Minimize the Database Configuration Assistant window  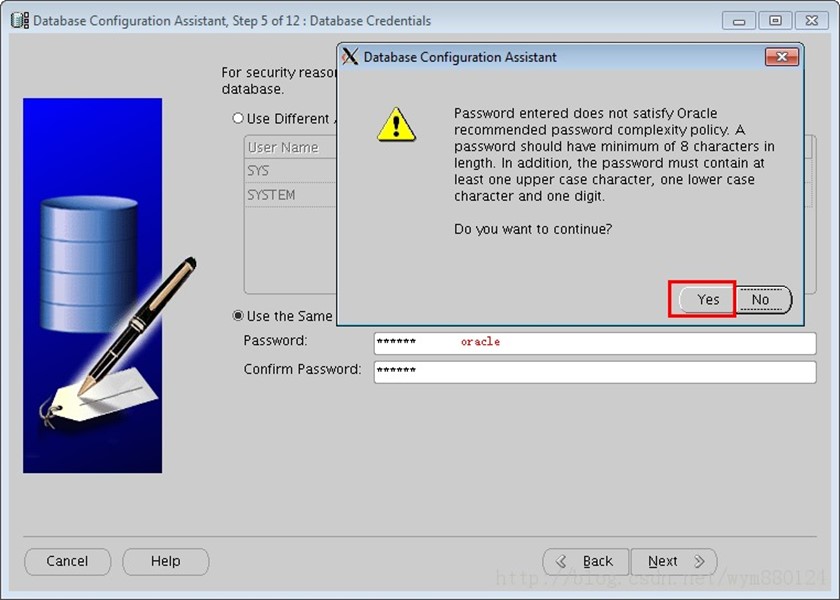[x=739, y=21]
